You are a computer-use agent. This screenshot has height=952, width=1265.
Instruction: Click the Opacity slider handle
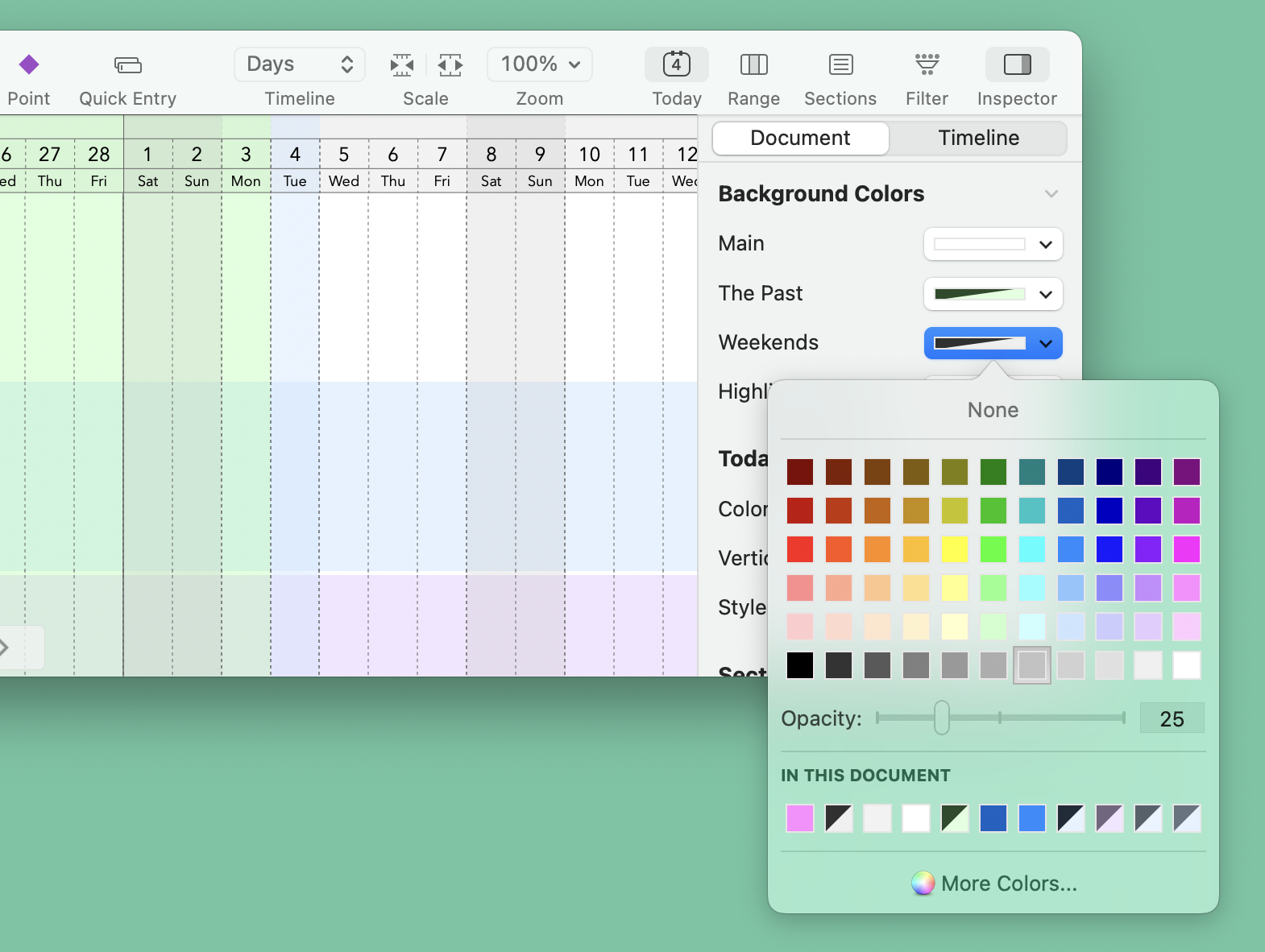pos(941,718)
